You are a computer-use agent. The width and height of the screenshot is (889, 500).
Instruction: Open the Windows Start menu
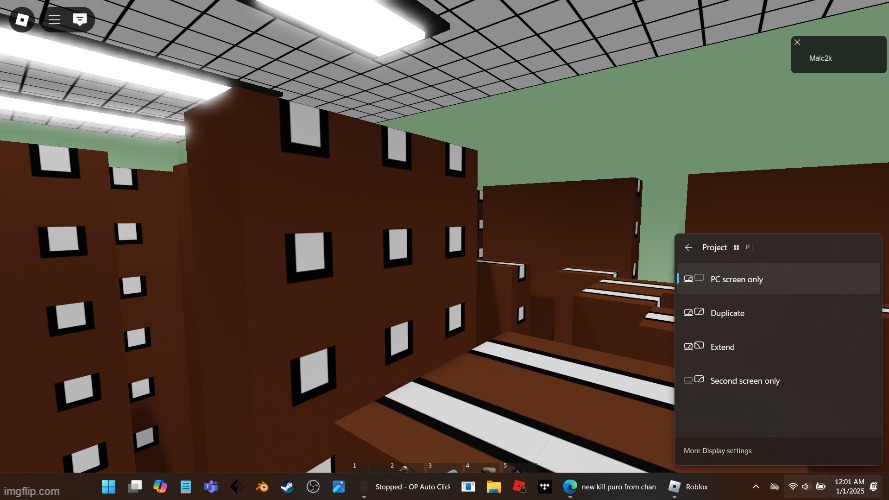[108, 486]
